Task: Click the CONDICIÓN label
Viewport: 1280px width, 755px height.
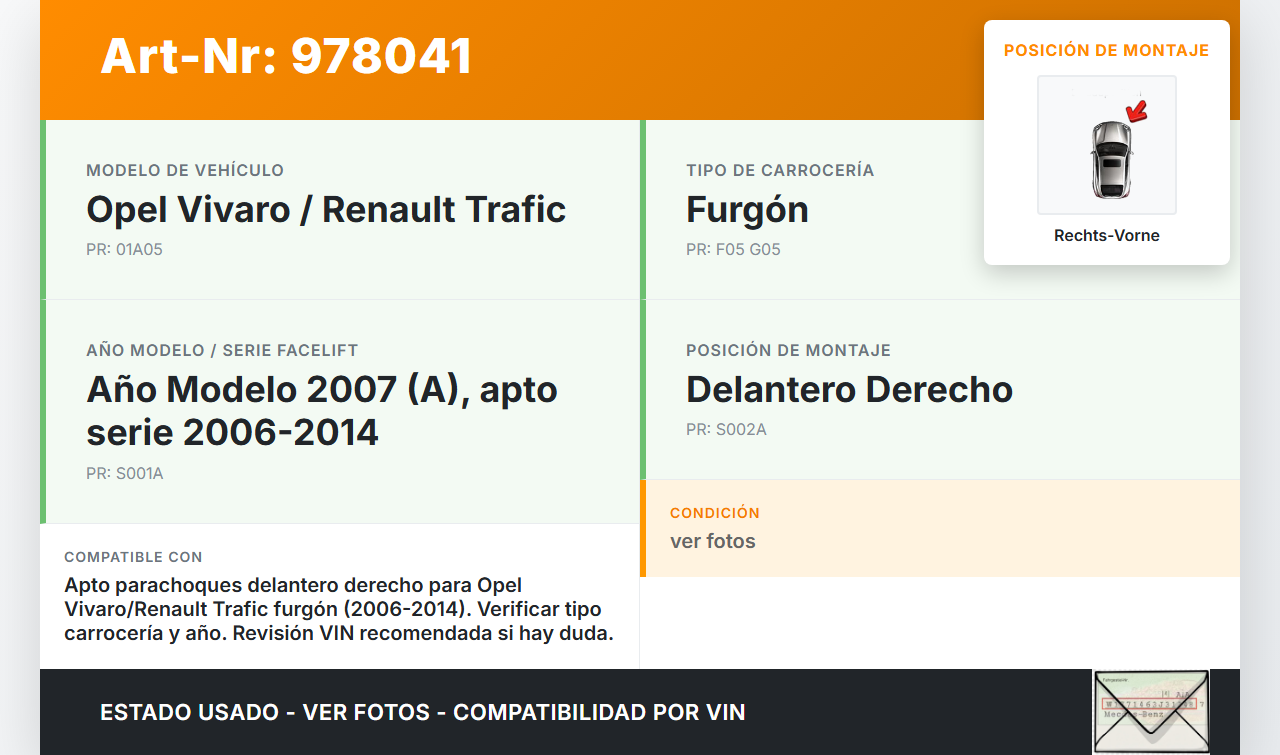Action: (715, 512)
